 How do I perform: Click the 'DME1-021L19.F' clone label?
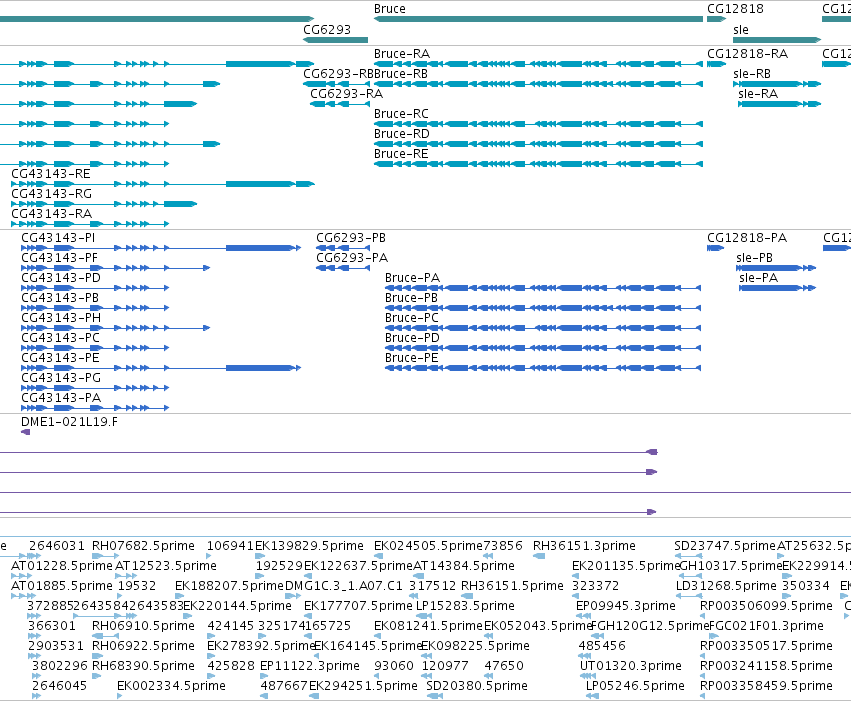[69, 422]
